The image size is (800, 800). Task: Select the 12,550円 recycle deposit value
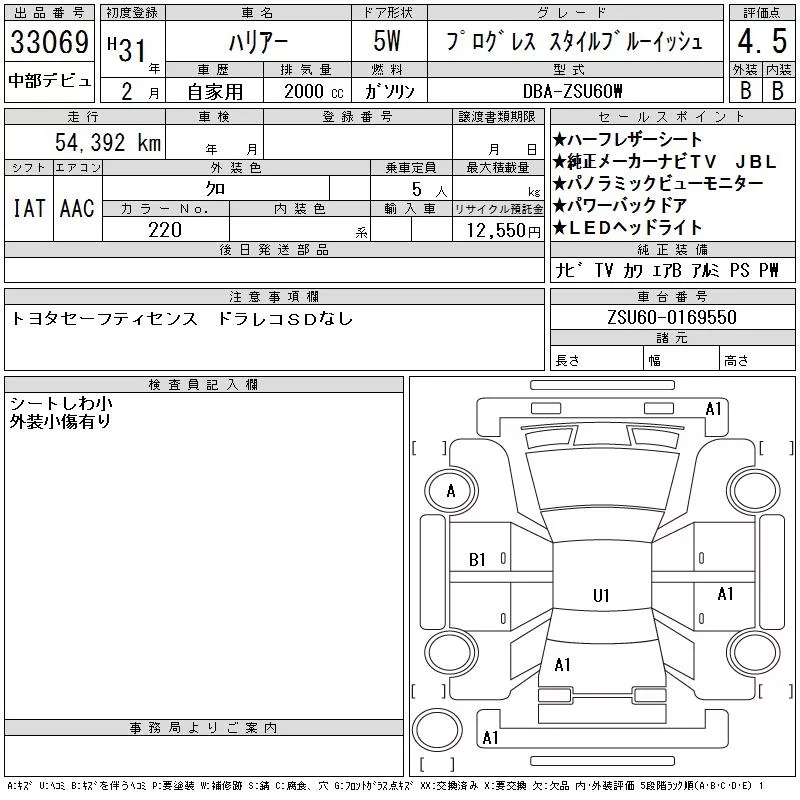point(498,230)
